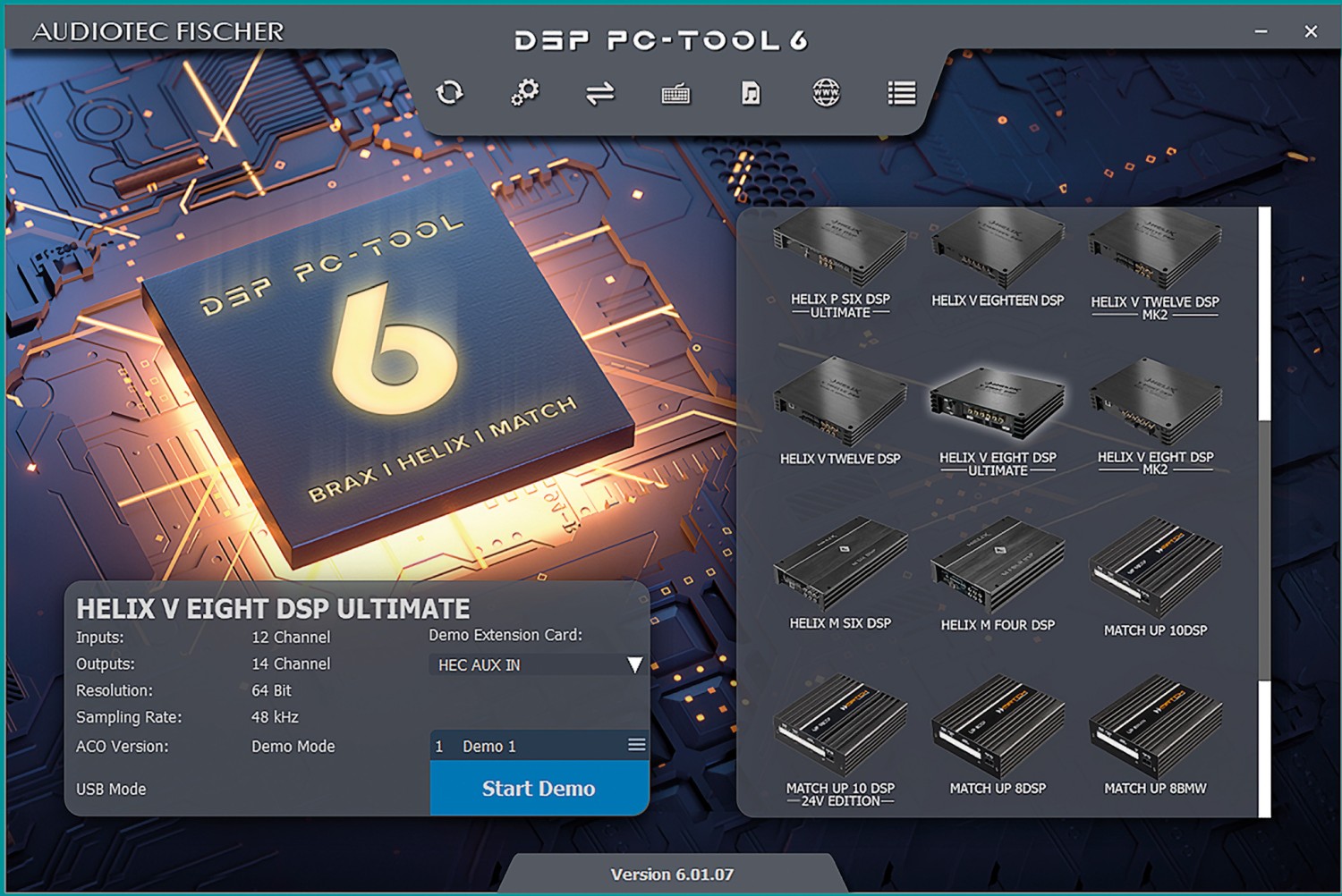Choose MATCH UP 10 DSP 24V EDITION
This screenshot has height=896, width=1342.
point(840,741)
